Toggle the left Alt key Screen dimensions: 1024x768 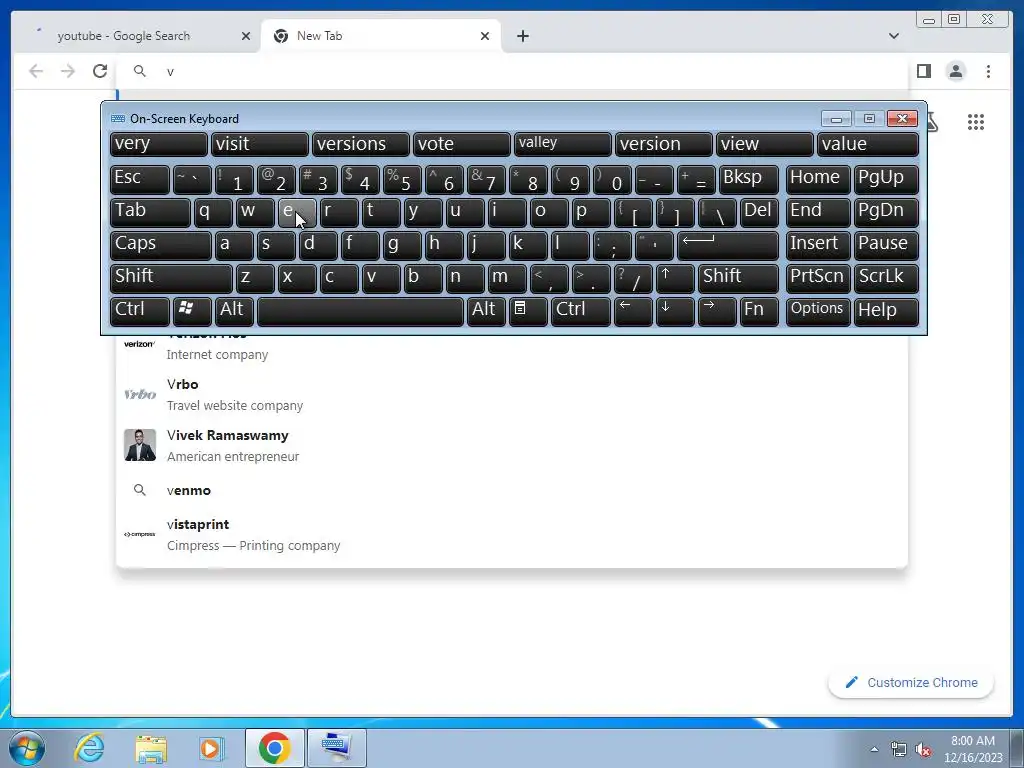234,312
